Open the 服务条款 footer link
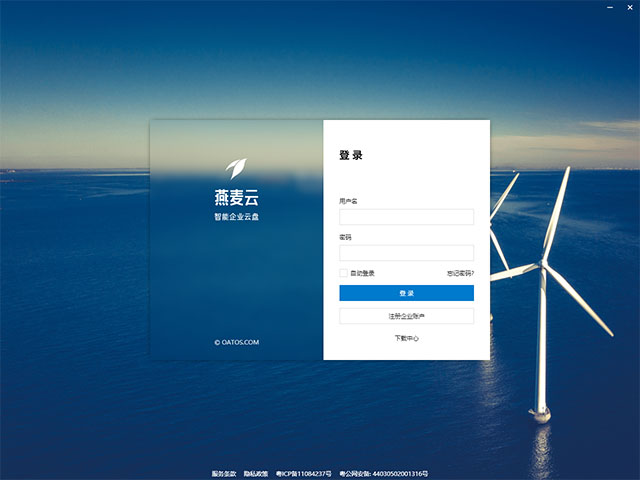This screenshot has width=640, height=480. coord(225,473)
